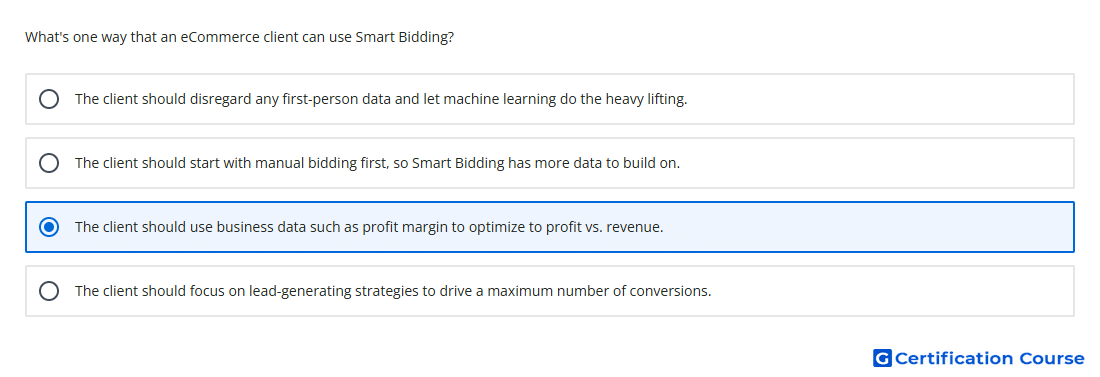This screenshot has height=377, width=1100.
Task: Pick the answer text about disregarding first-person data
Action: 381,99
